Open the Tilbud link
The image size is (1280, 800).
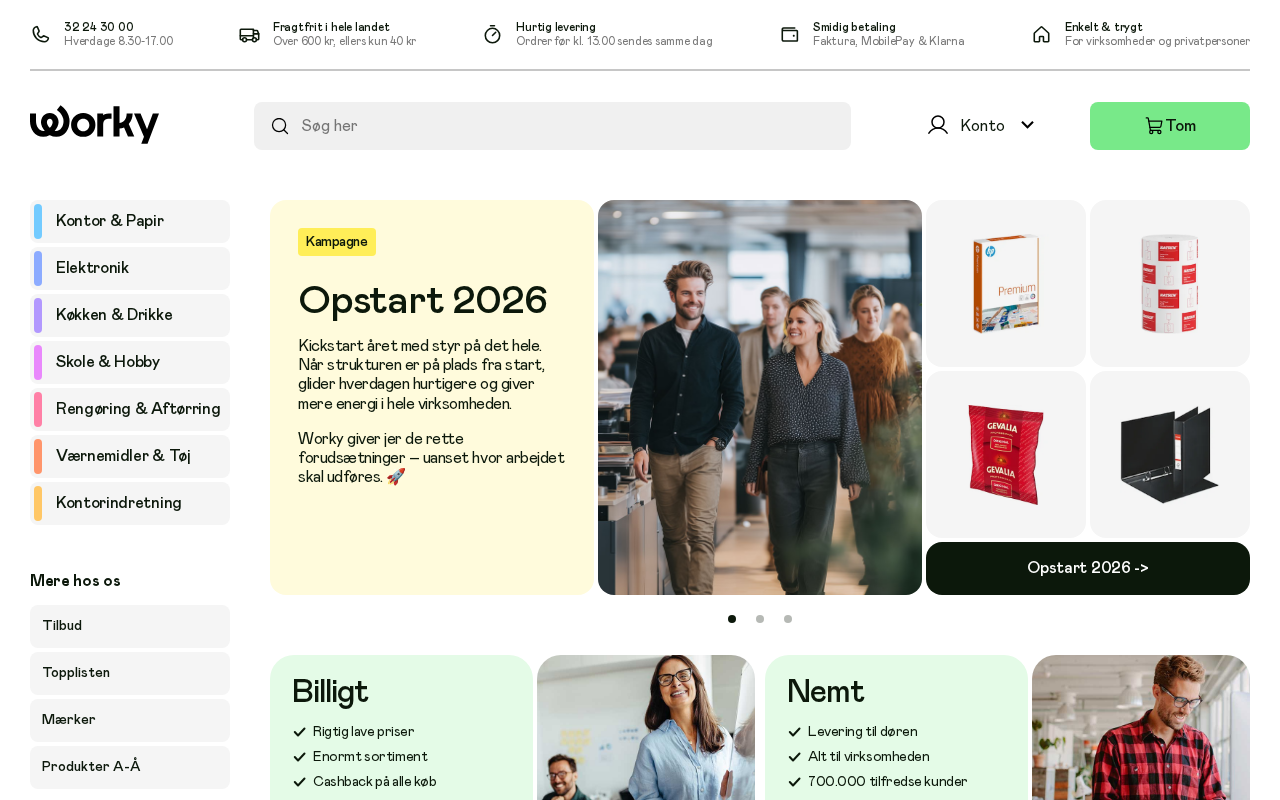[130, 626]
